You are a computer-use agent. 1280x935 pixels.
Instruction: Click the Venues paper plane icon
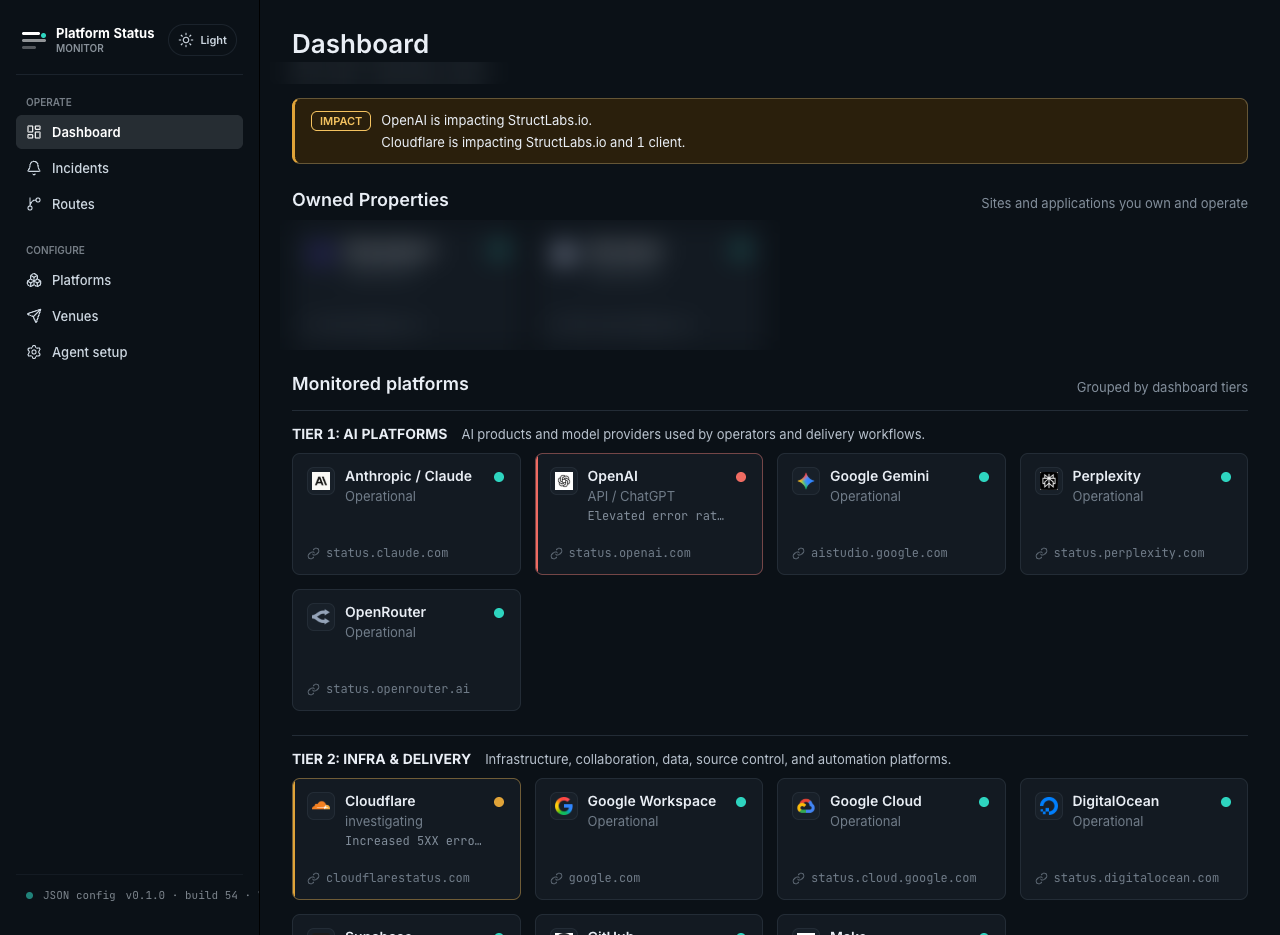click(x=34, y=316)
